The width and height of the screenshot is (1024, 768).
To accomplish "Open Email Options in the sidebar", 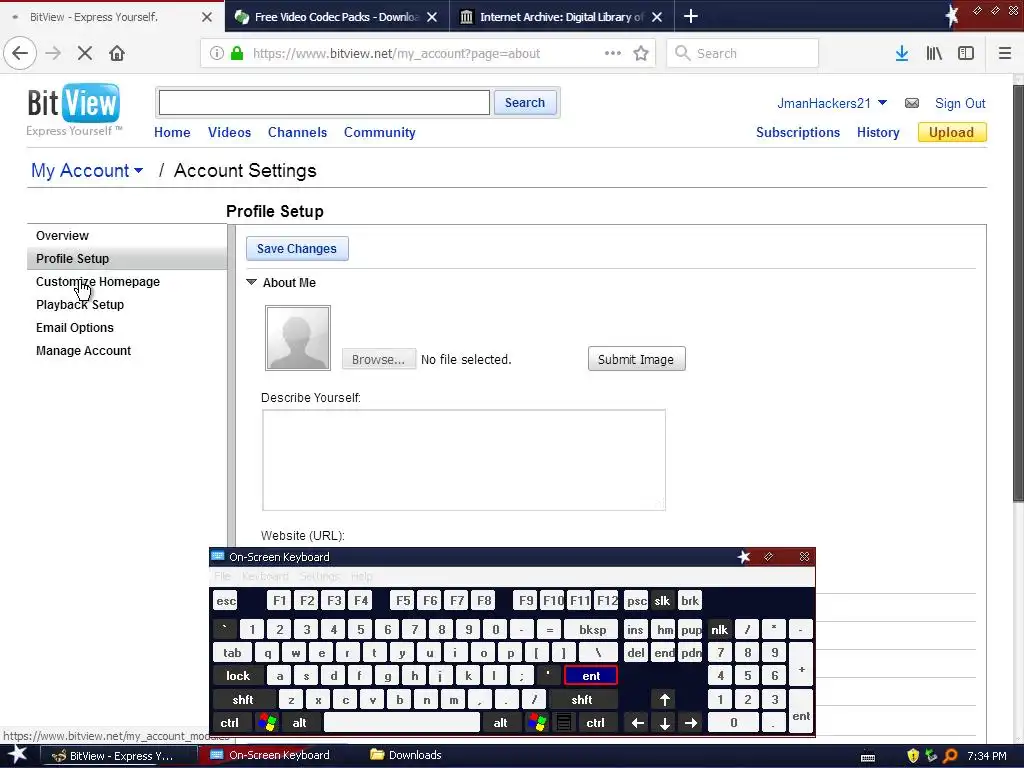I will (74, 327).
